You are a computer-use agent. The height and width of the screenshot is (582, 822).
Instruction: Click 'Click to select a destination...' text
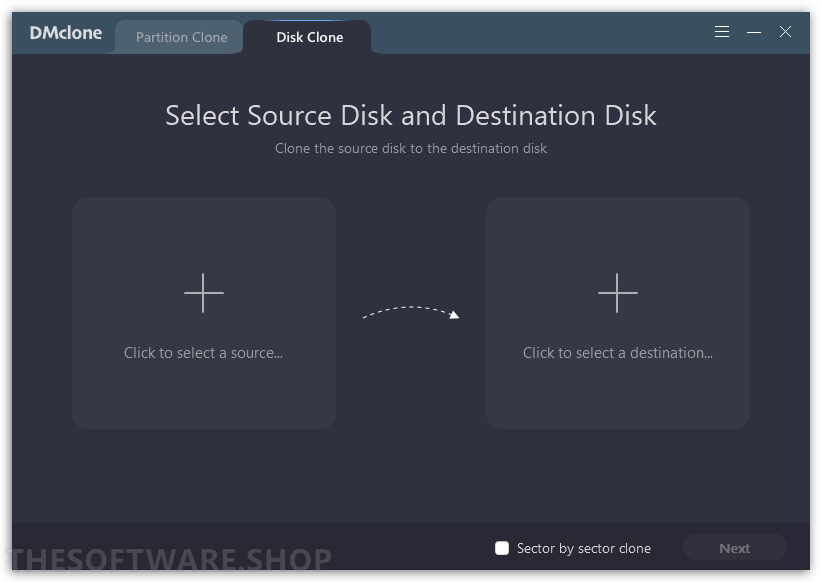tap(618, 353)
